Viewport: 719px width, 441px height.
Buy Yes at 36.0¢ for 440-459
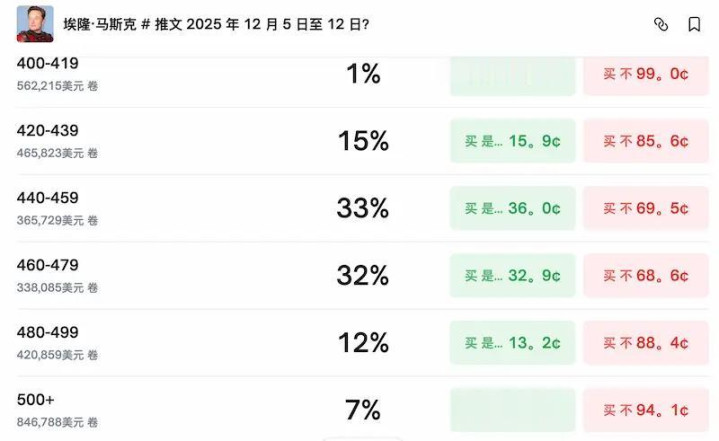click(x=512, y=209)
